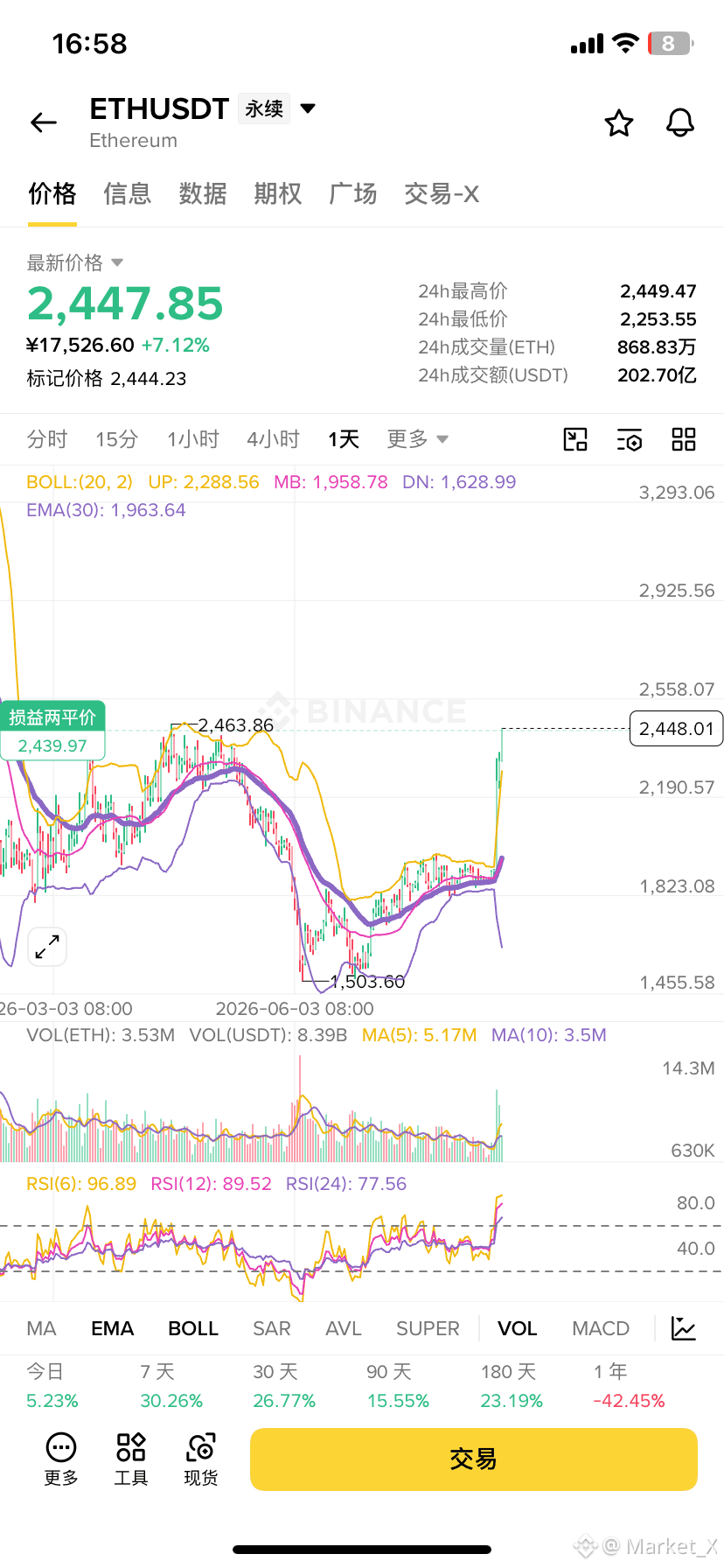Toggle the EMA indicator

coord(113,1328)
